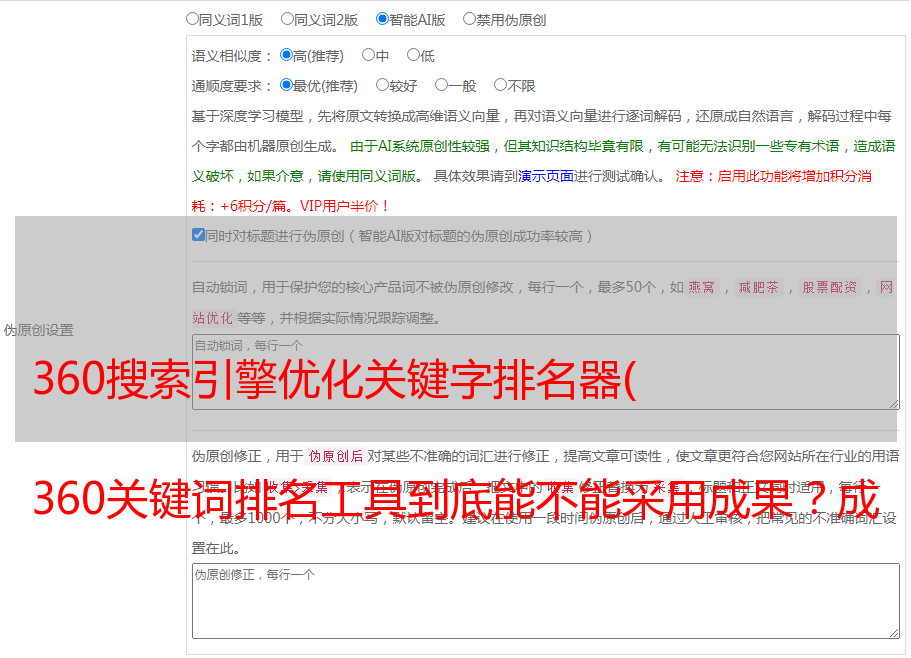Set 语义相似度 to 中

coord(368,55)
